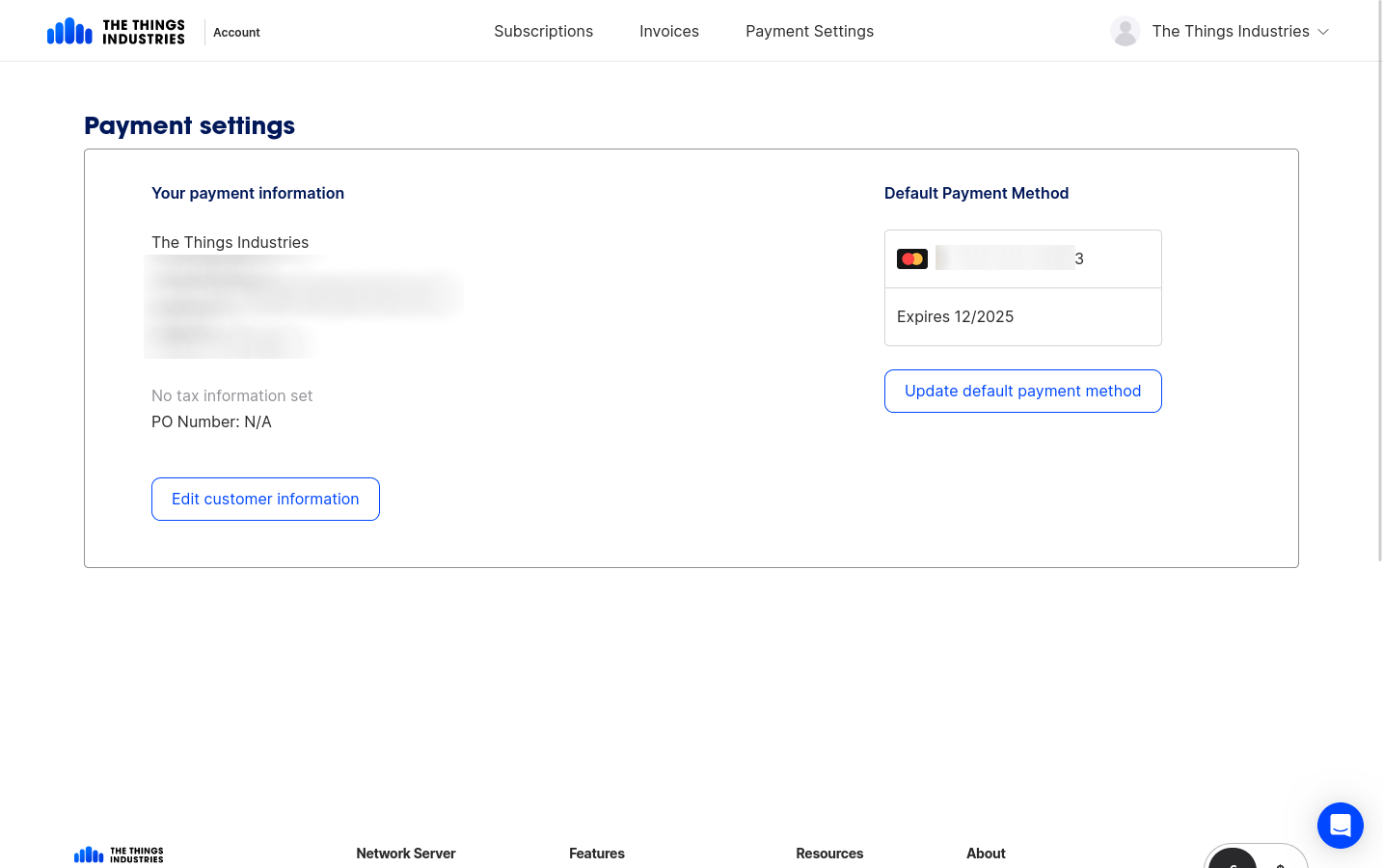Open the Intercom chat launcher bubble
The image size is (1383, 868).
point(1340,826)
